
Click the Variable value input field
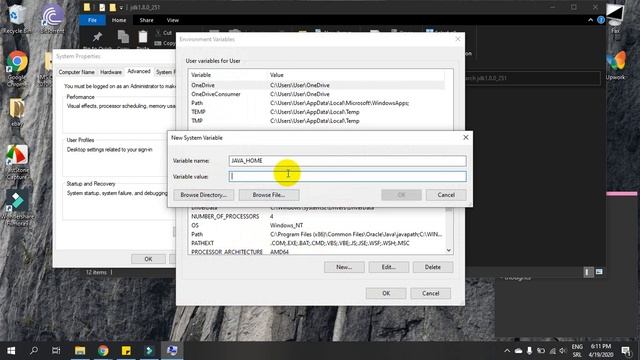coord(347,176)
